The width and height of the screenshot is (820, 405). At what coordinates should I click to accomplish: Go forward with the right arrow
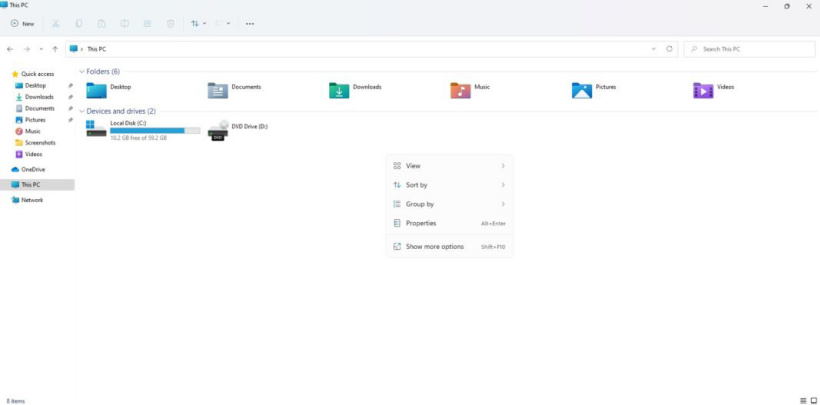pyautogui.click(x=27, y=49)
